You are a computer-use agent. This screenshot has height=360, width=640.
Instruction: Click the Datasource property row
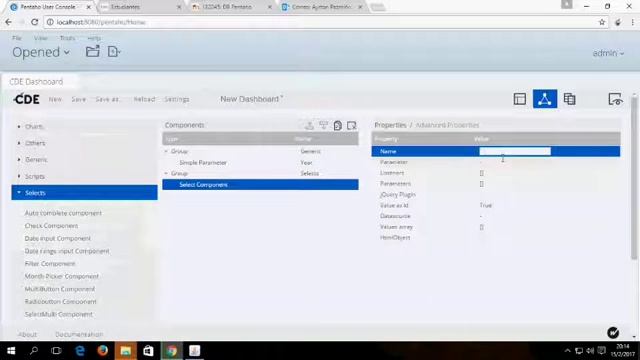click(x=496, y=216)
